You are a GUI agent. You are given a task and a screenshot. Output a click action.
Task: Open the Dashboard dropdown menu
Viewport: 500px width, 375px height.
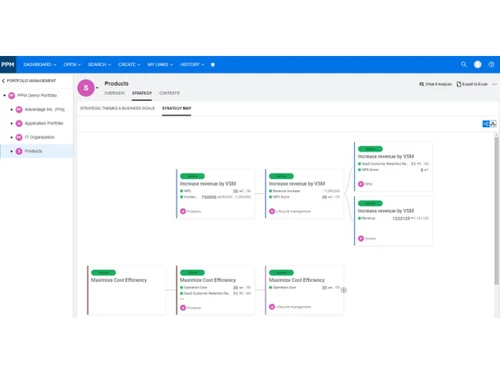(40, 65)
